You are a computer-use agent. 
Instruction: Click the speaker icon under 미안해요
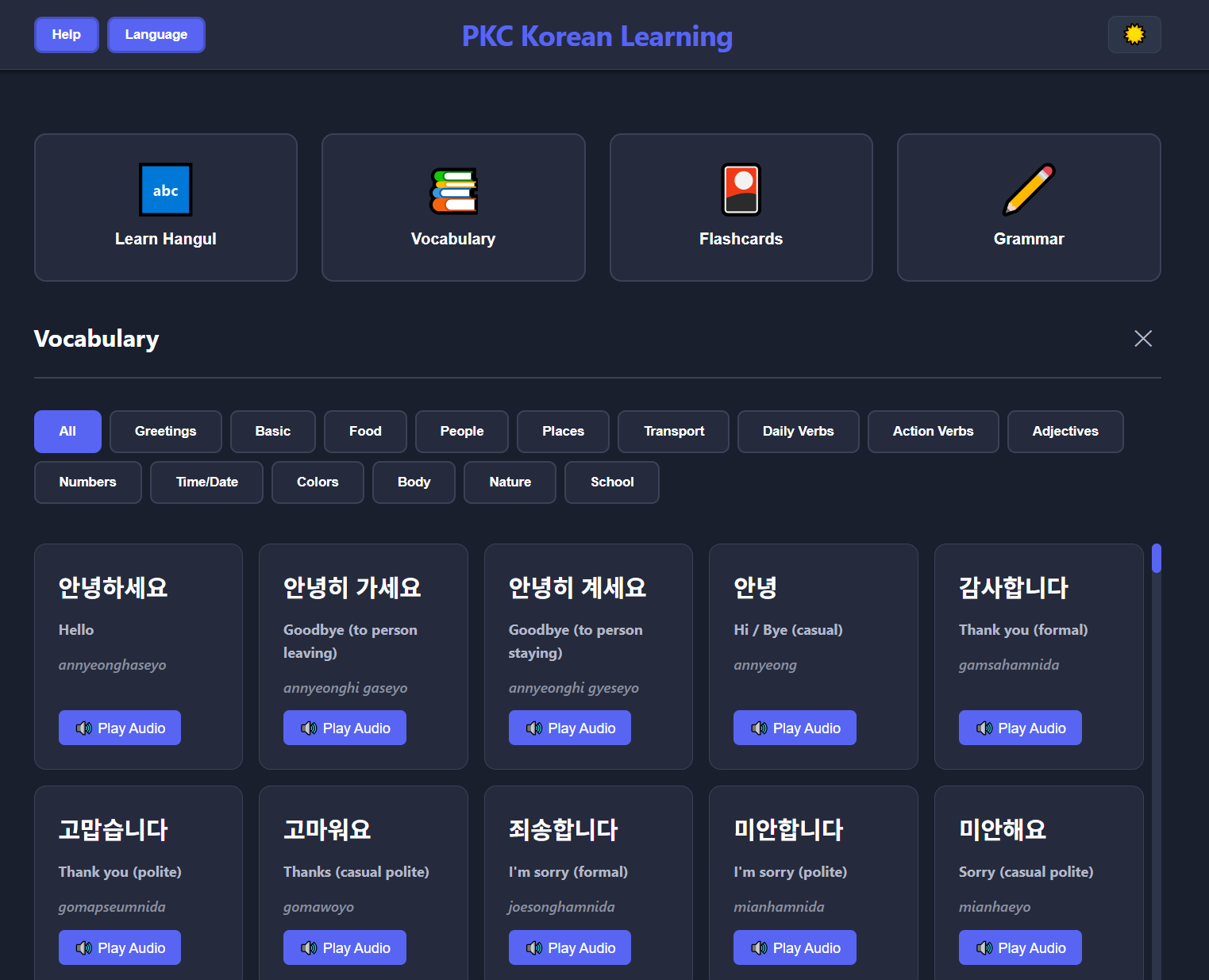(985, 947)
